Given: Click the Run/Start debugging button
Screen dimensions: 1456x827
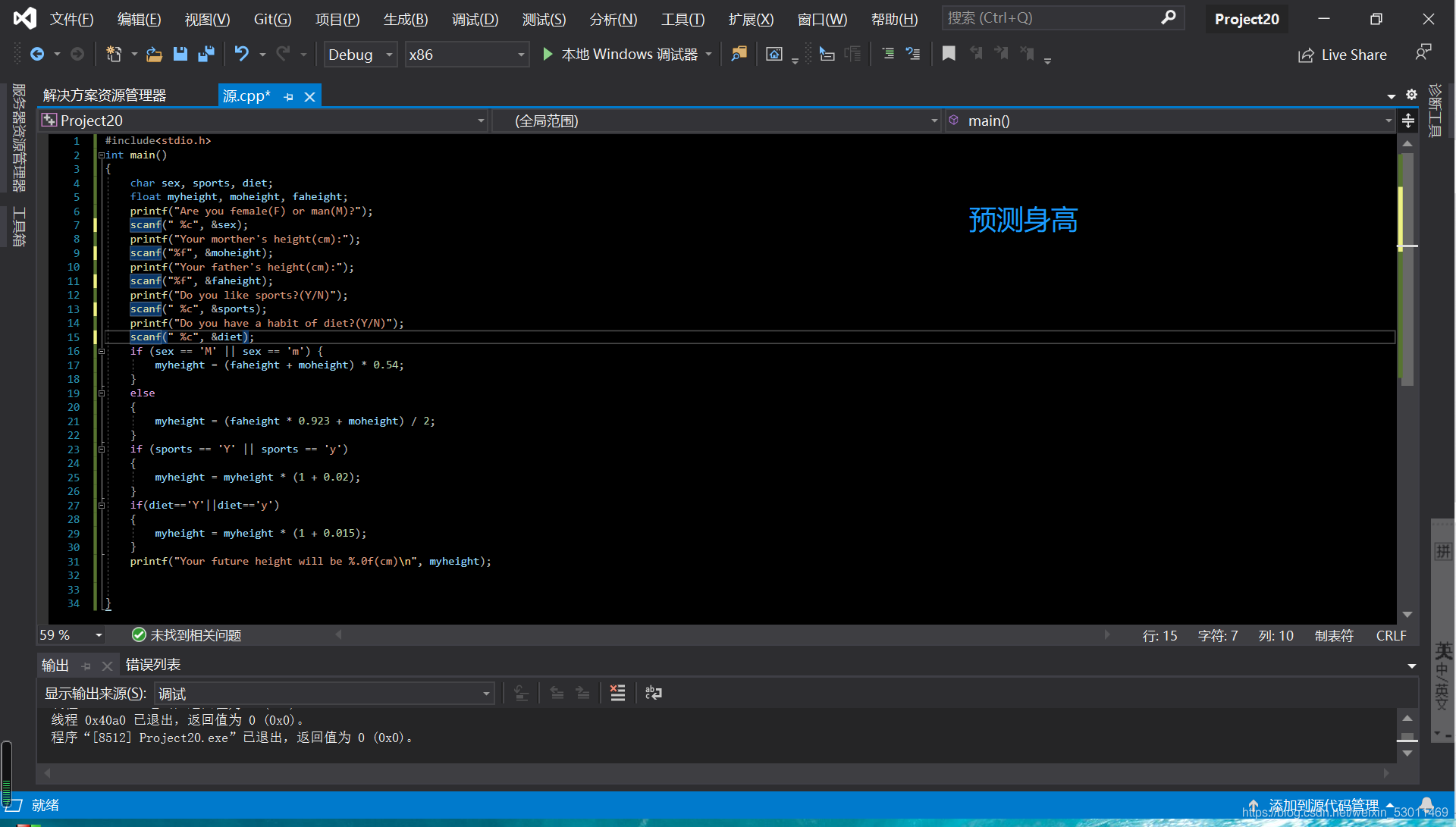Looking at the screenshot, I should (x=548, y=54).
